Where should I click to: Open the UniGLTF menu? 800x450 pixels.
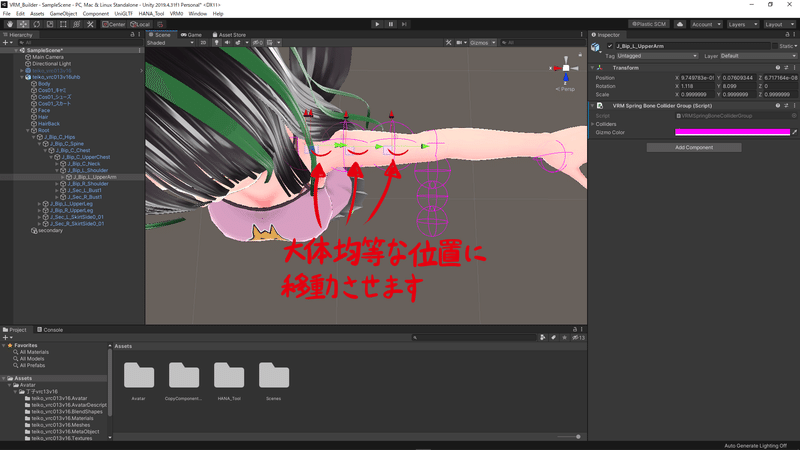[x=123, y=14]
